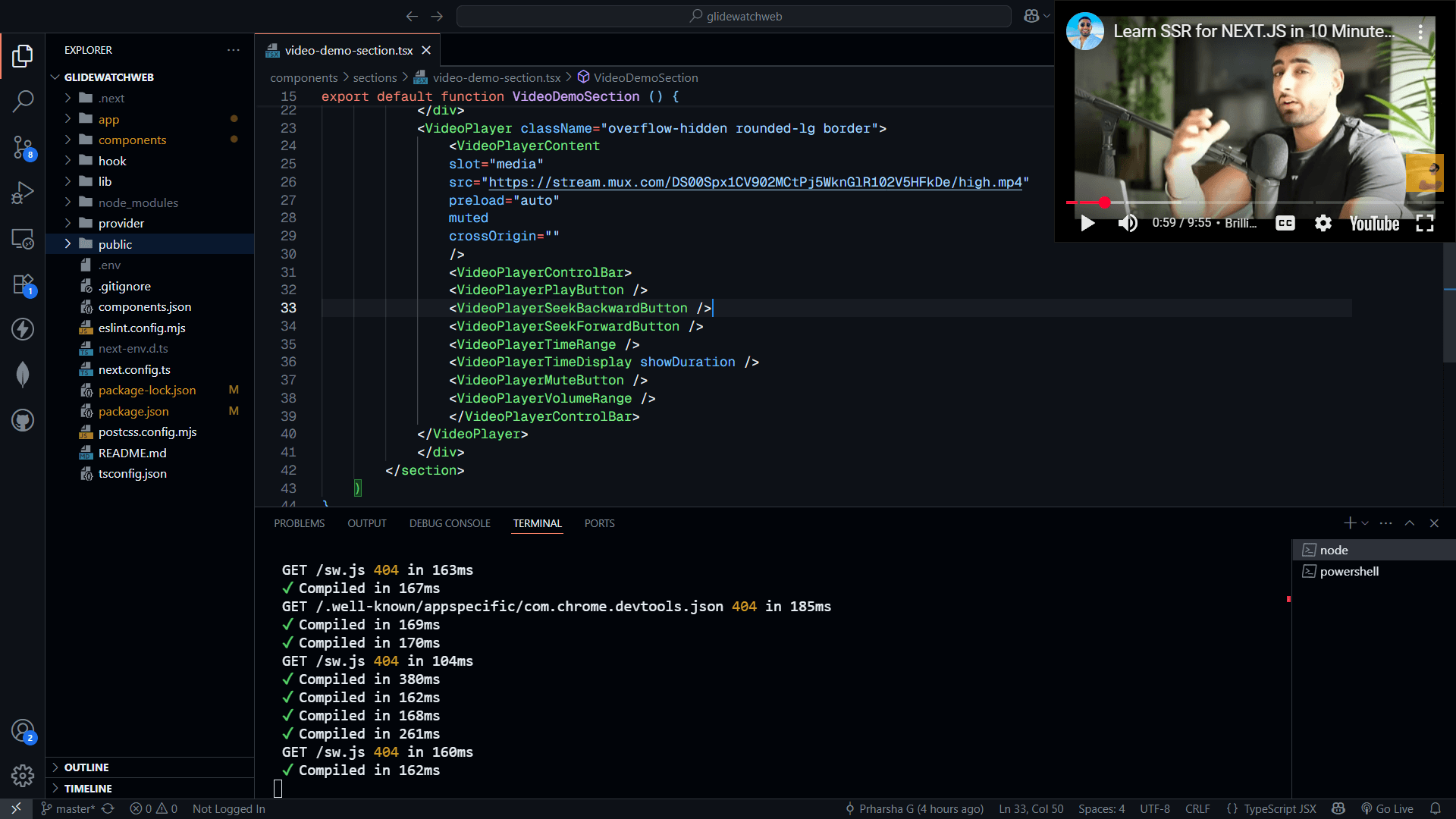Open the Search view in activity bar
1456x819 pixels.
[23, 101]
